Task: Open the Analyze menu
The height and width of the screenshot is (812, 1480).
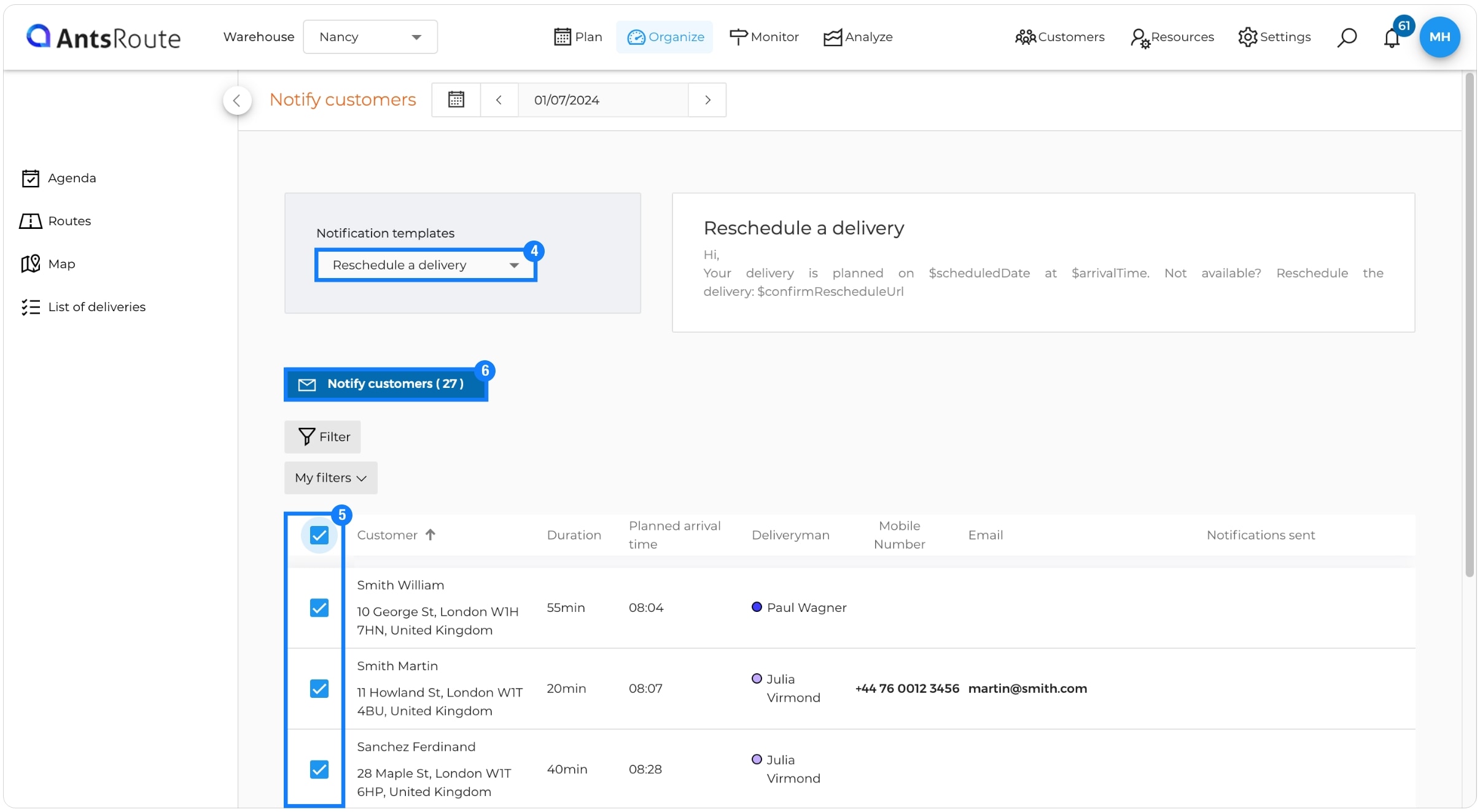Action: [858, 37]
